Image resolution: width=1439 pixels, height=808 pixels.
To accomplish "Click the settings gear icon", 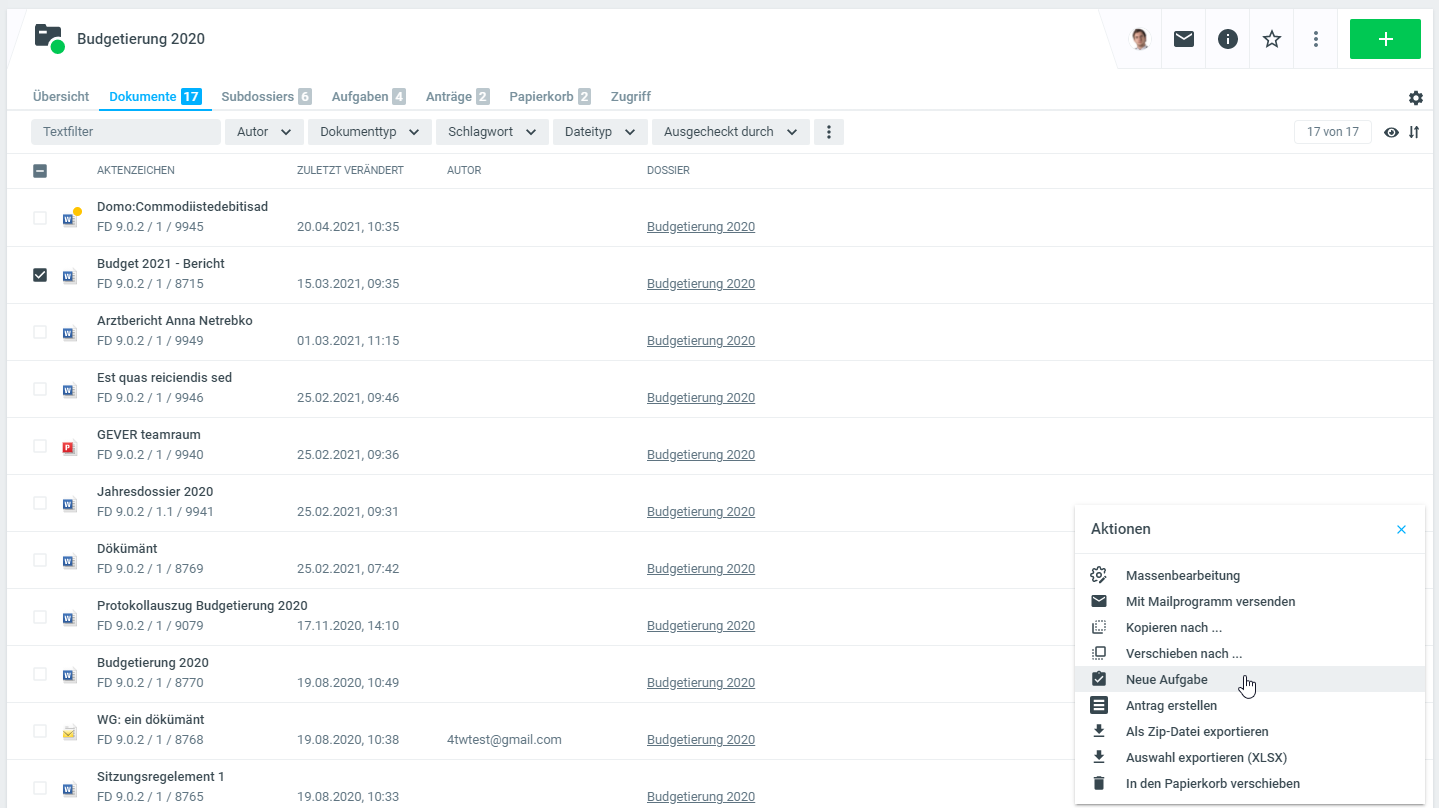I will coord(1416,98).
